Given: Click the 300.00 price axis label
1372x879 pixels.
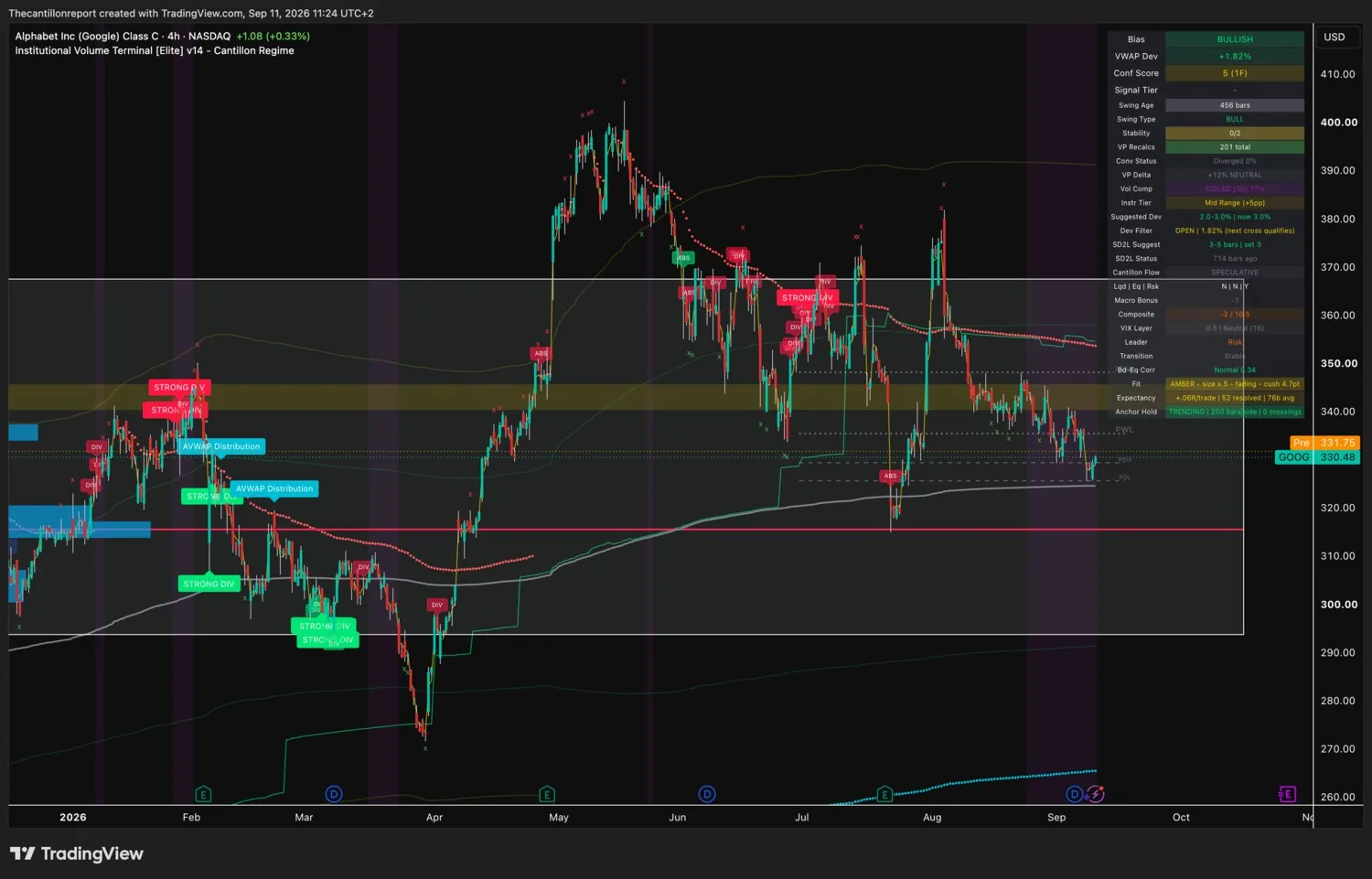Looking at the screenshot, I should pos(1339,605).
